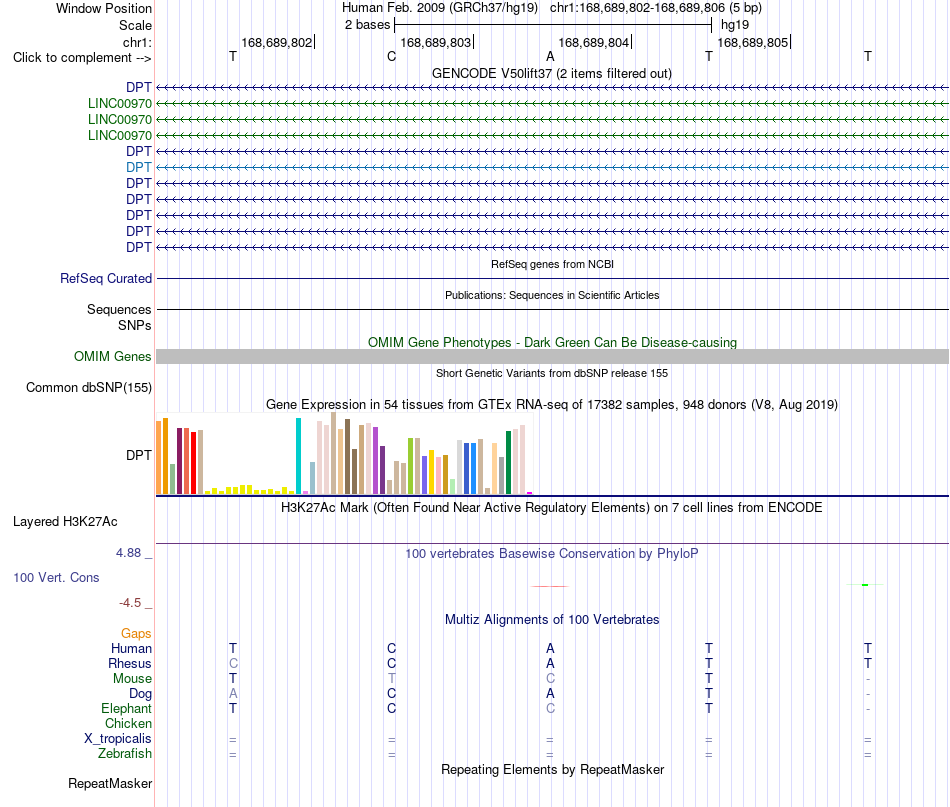
Task: Click '100 vertebrates Basewise Conservation by PhyloP' title
Action: tap(552, 553)
